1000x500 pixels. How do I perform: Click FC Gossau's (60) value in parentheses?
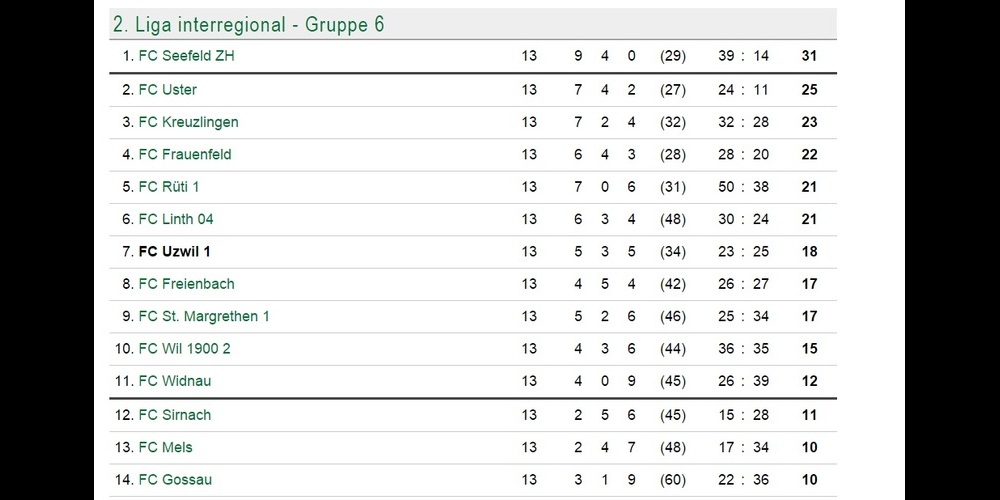tap(673, 480)
